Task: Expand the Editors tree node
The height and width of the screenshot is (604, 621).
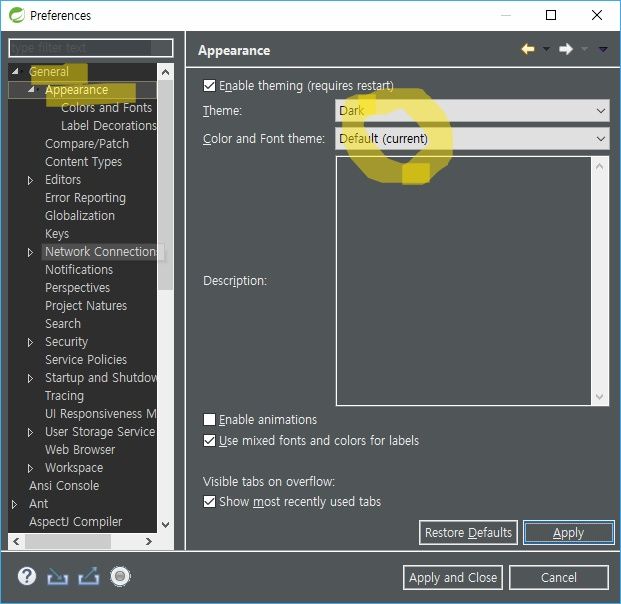Action: tap(30, 180)
